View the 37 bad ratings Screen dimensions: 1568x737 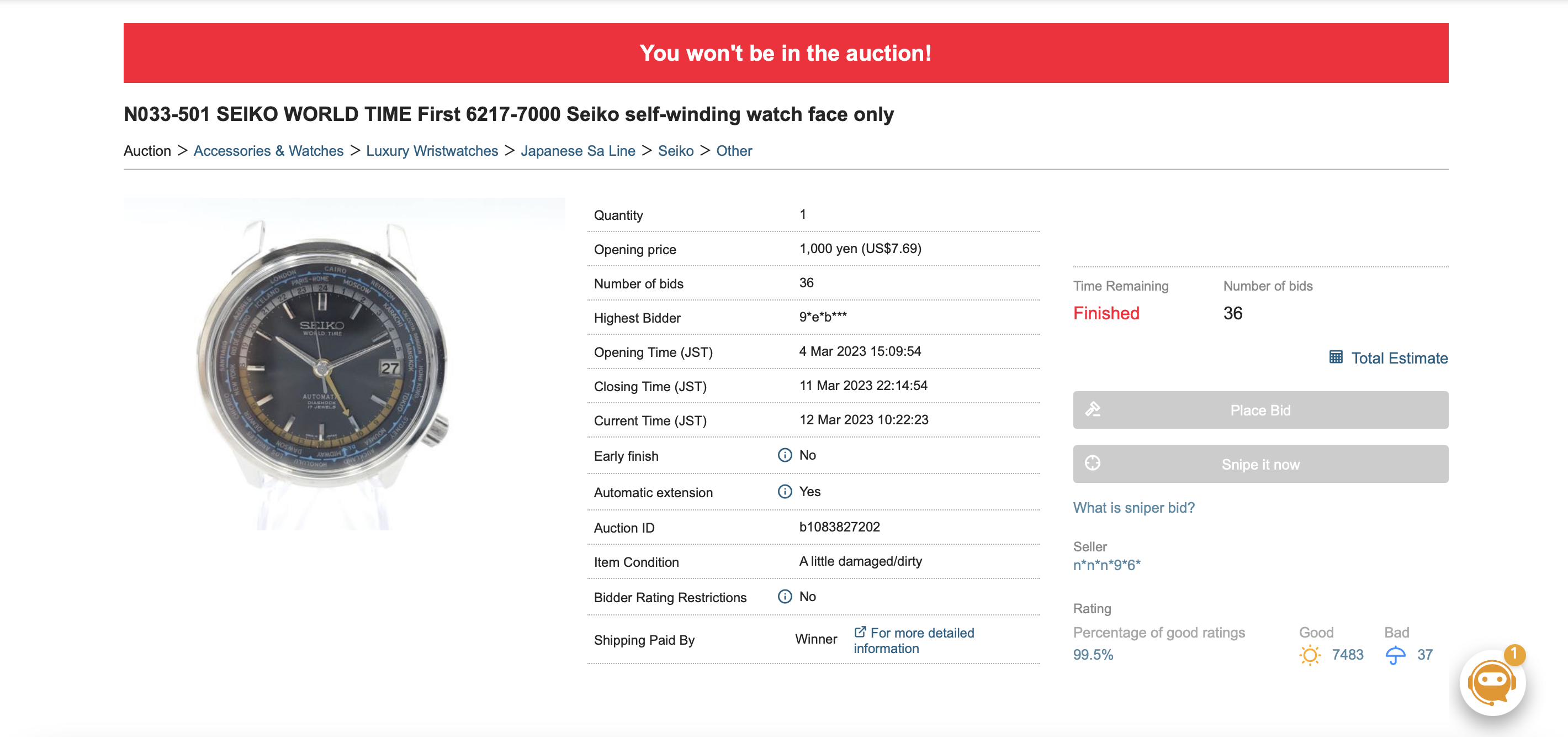pyautogui.click(x=1424, y=655)
